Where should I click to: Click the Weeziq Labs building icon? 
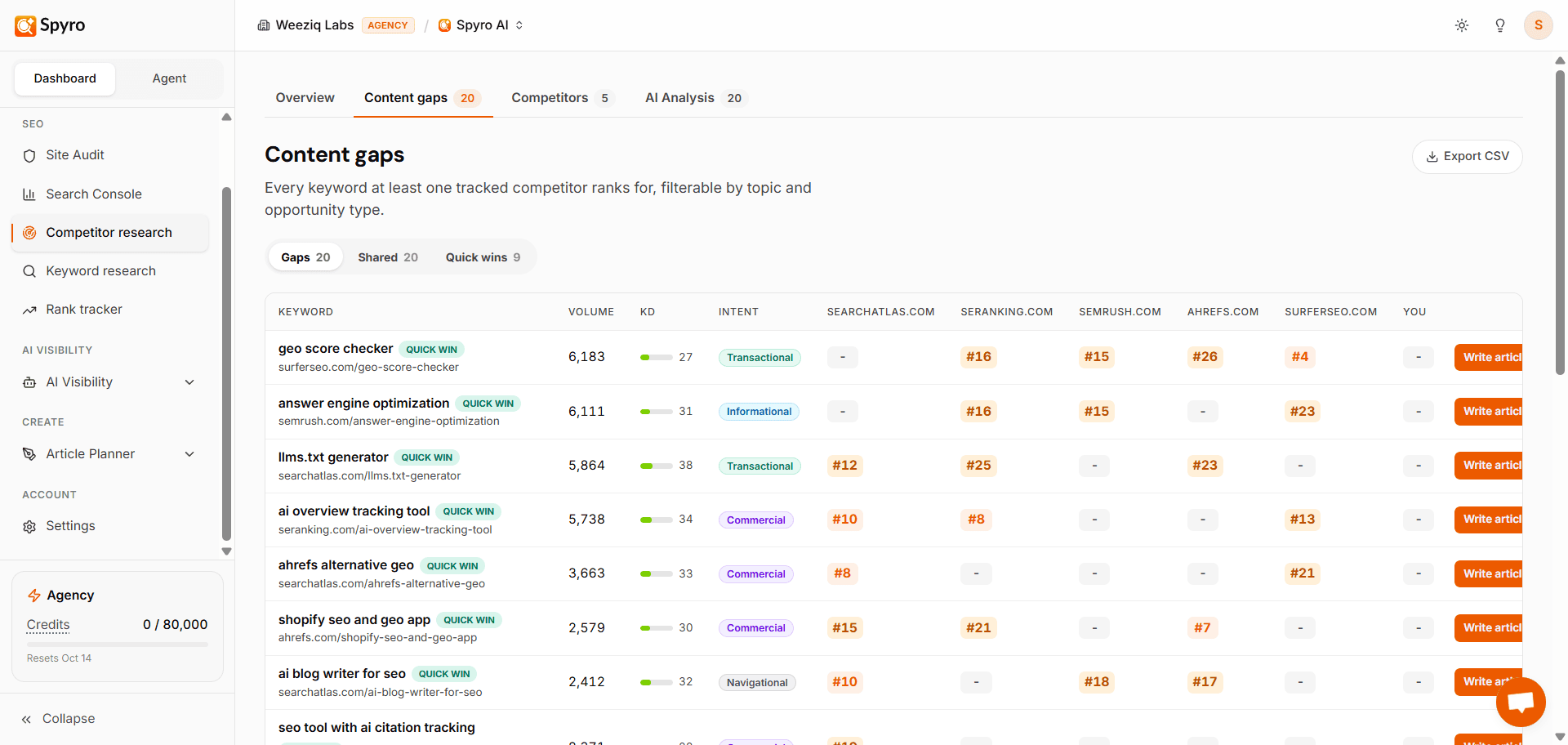(264, 25)
